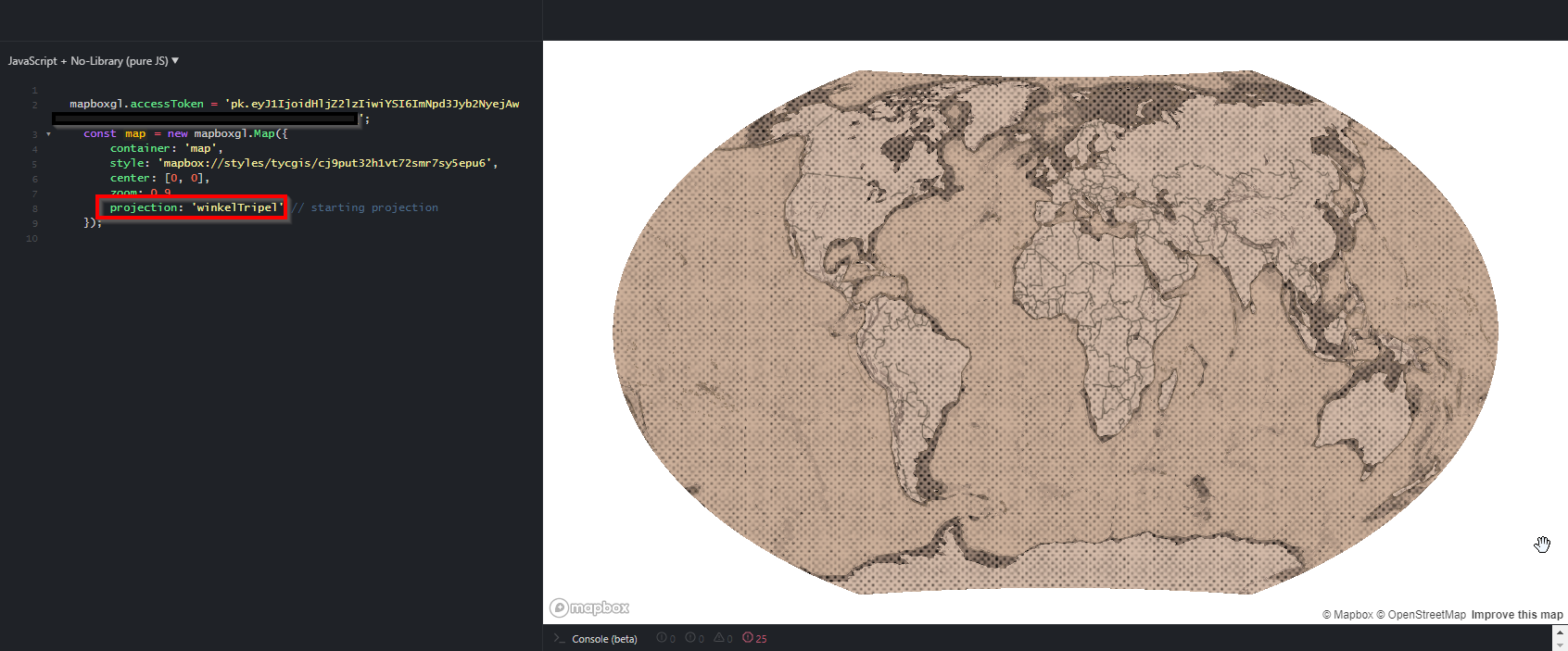Click the console scrollbar up arrow
The image size is (1568, 651).
(1560, 632)
